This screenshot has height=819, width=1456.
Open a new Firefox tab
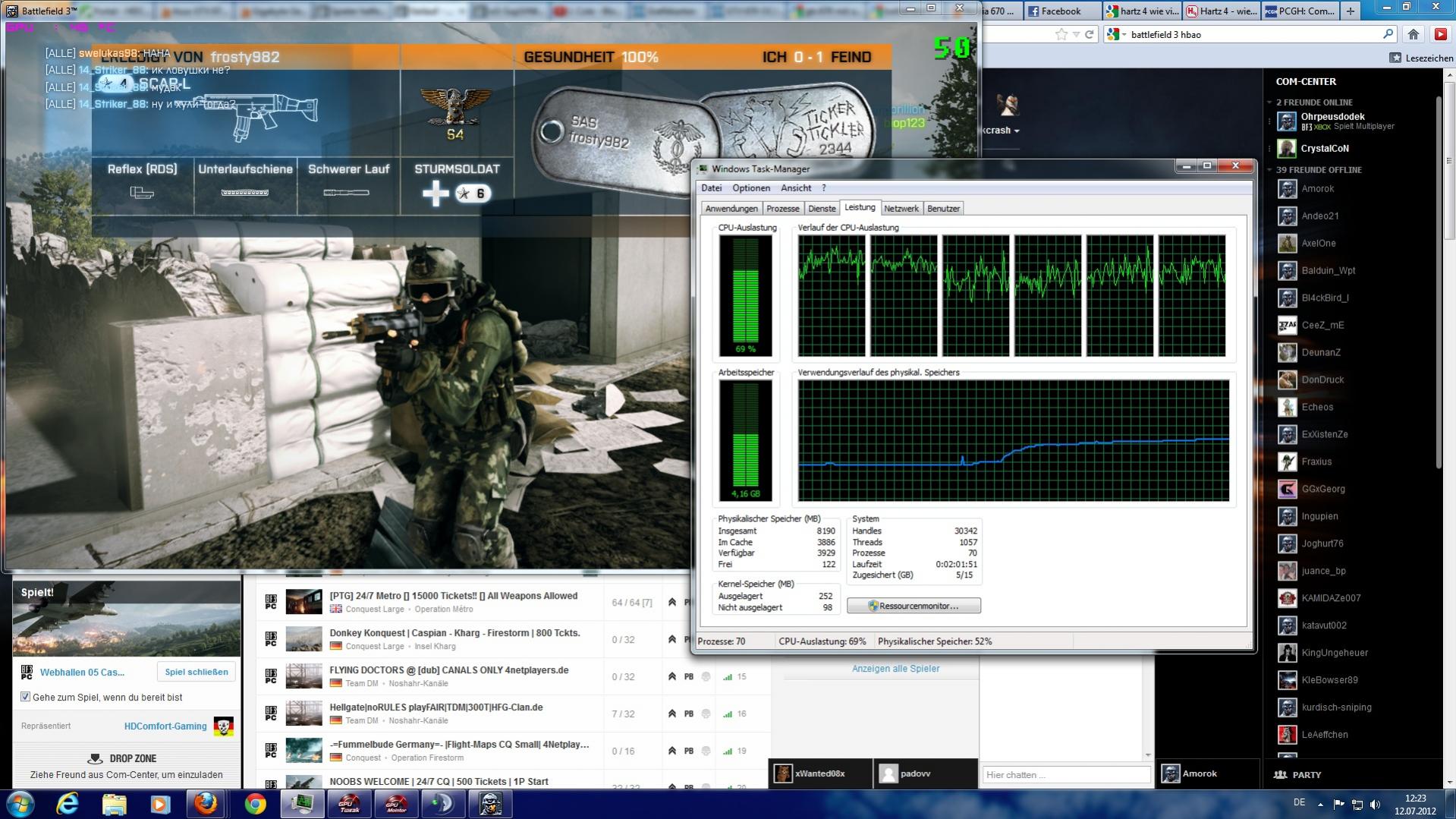[x=1350, y=11]
